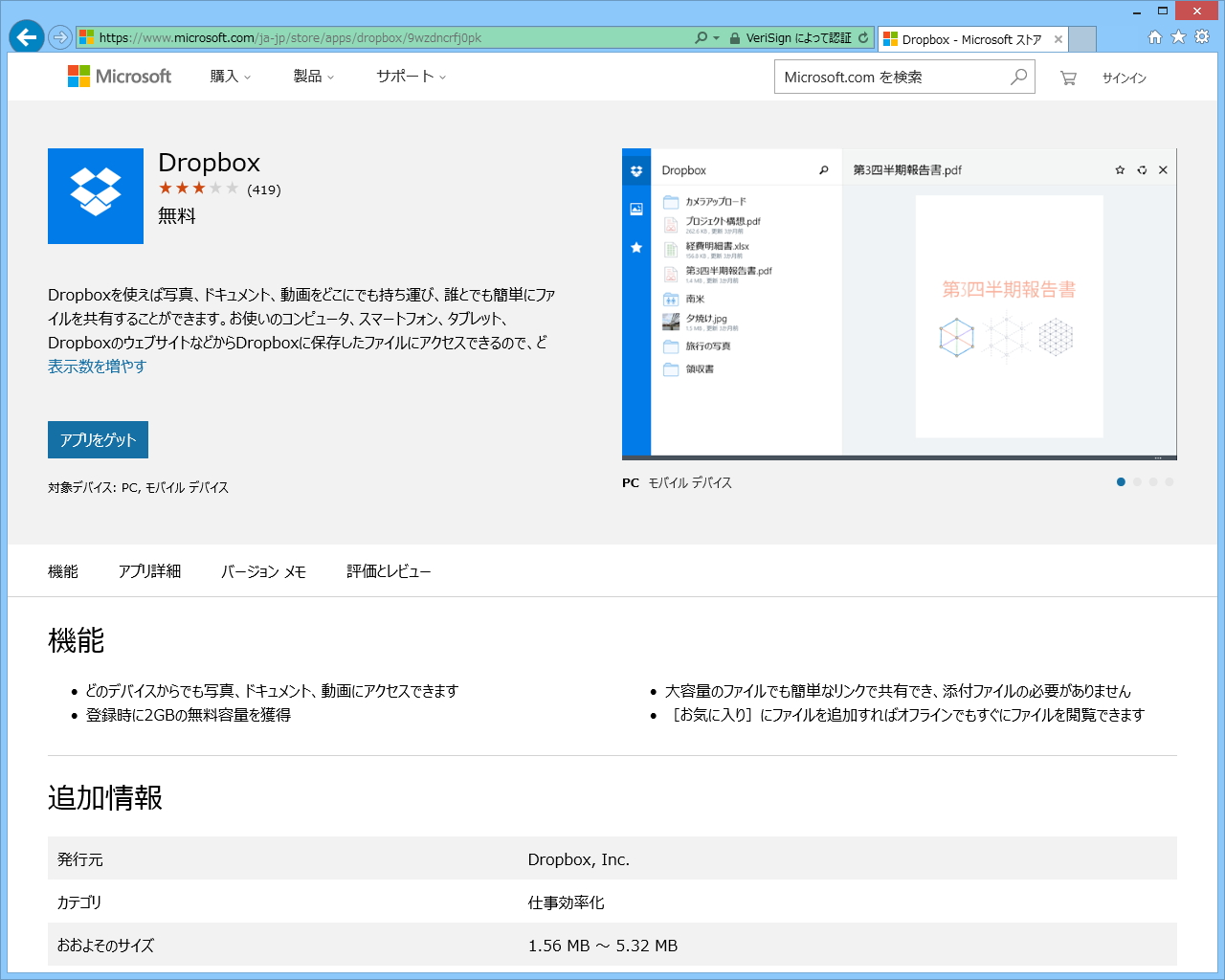Click the 無料 price label
Viewport: 1225px width, 980px height.
click(x=177, y=216)
